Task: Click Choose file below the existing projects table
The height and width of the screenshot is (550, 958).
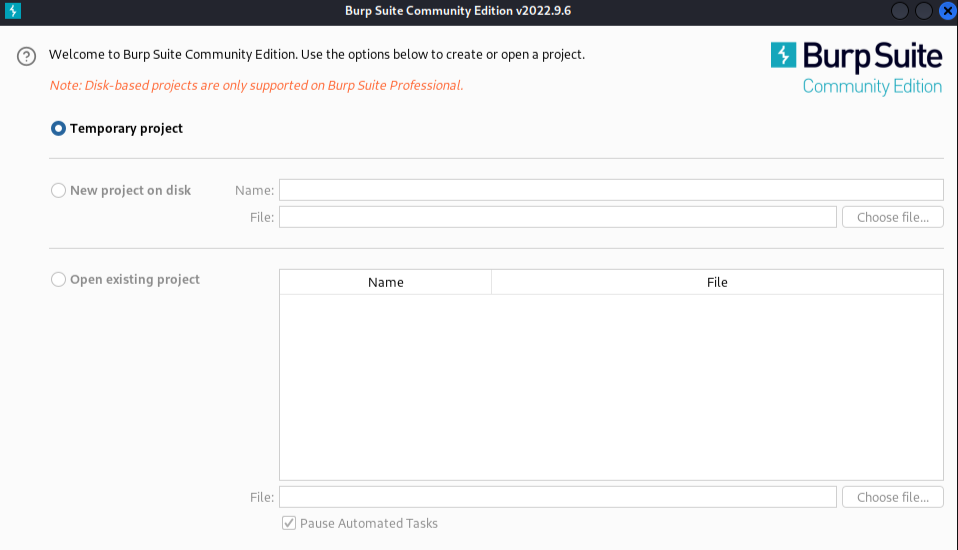Action: coord(893,497)
